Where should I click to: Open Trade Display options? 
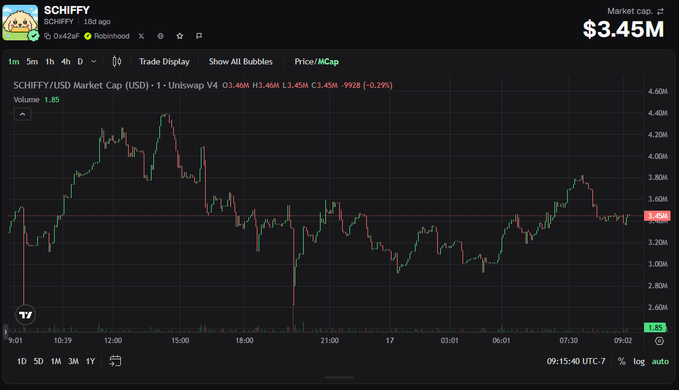(164, 61)
